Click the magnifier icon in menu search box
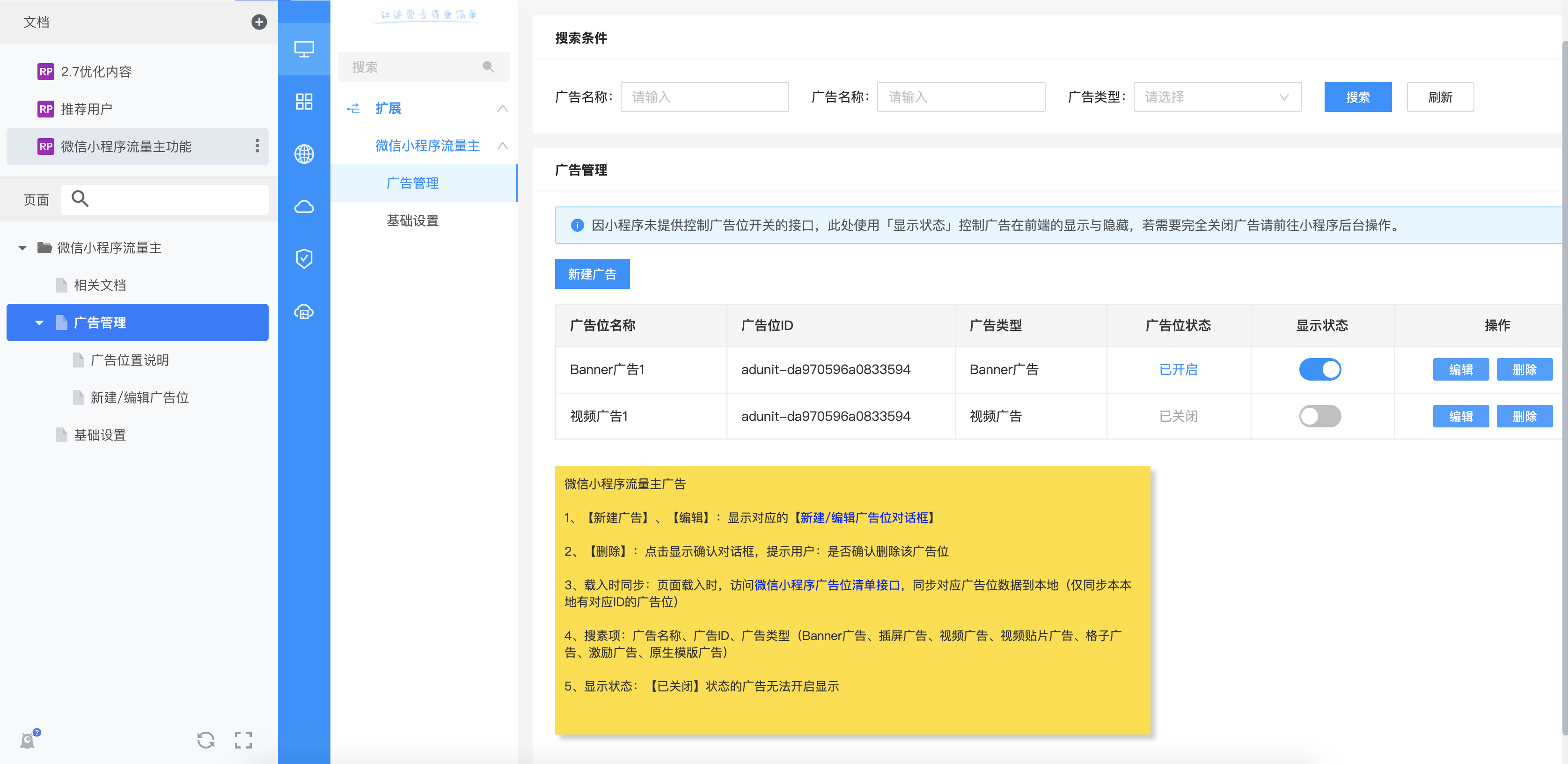The image size is (1568, 764). coord(488,66)
